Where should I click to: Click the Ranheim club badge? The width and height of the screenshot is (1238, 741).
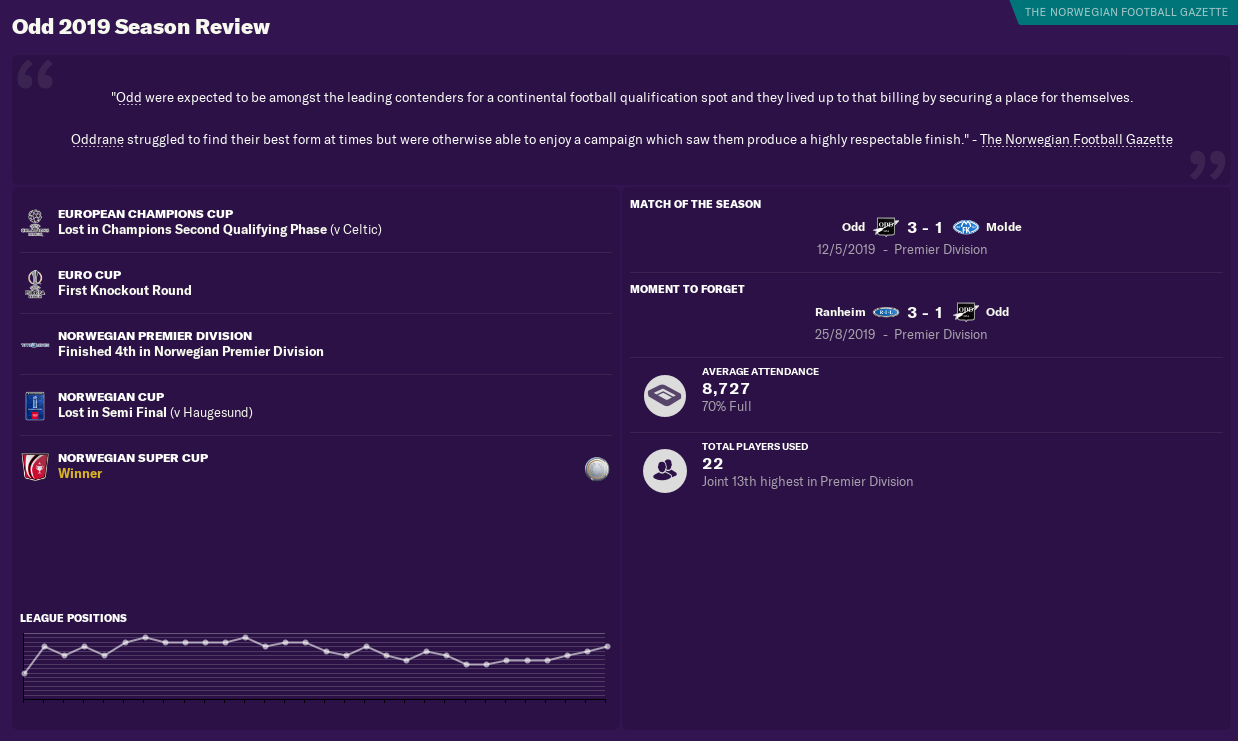886,312
